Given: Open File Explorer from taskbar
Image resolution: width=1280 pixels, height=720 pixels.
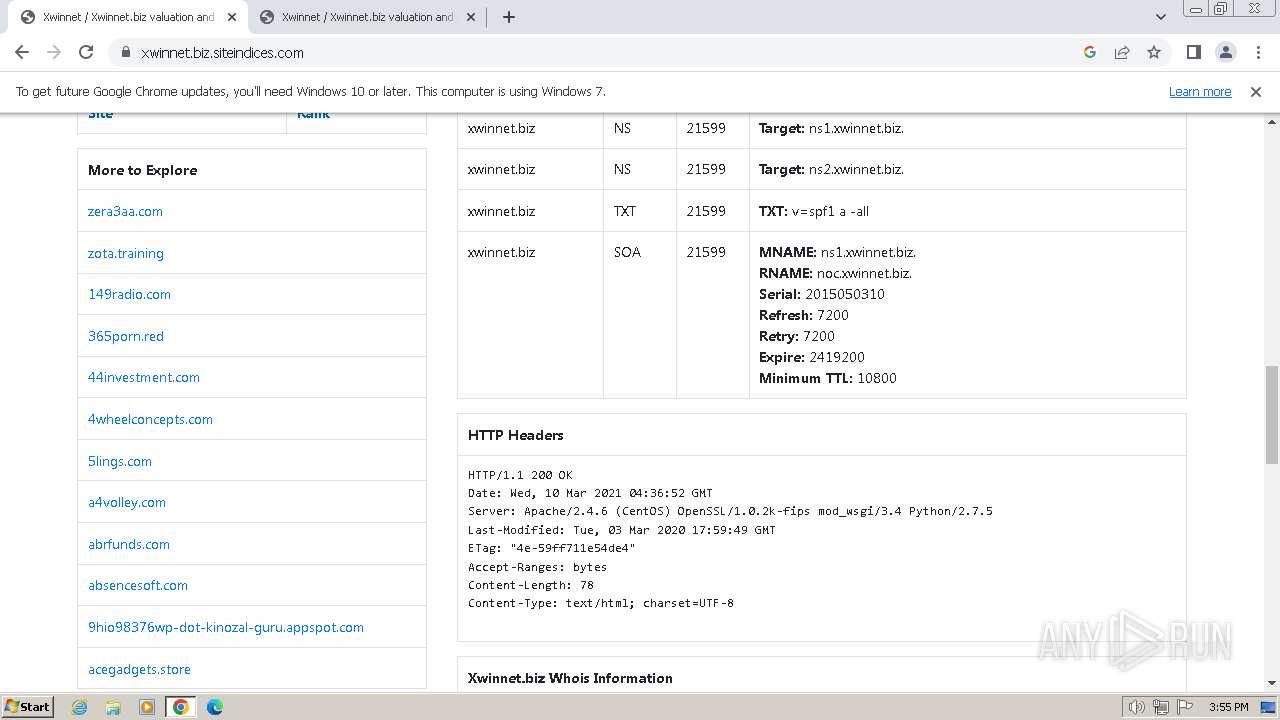Looking at the screenshot, I should pyautogui.click(x=113, y=707).
